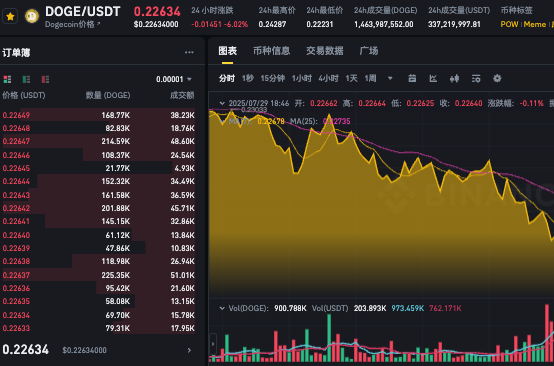
Task: Select ask price 0.22636 in order book
Action: [x=16, y=288]
